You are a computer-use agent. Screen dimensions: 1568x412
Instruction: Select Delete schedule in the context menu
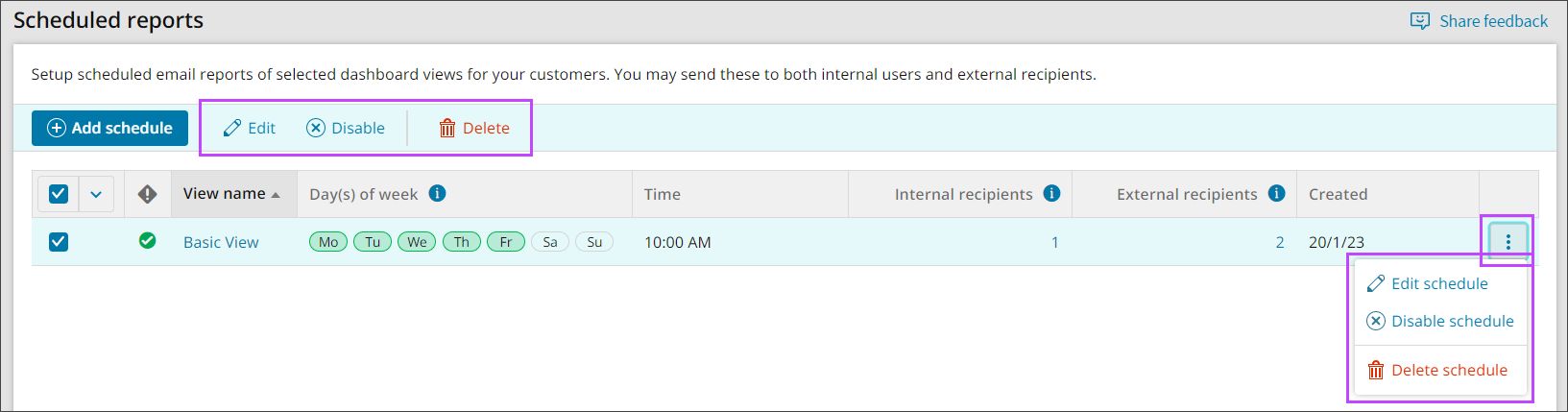point(1448,370)
